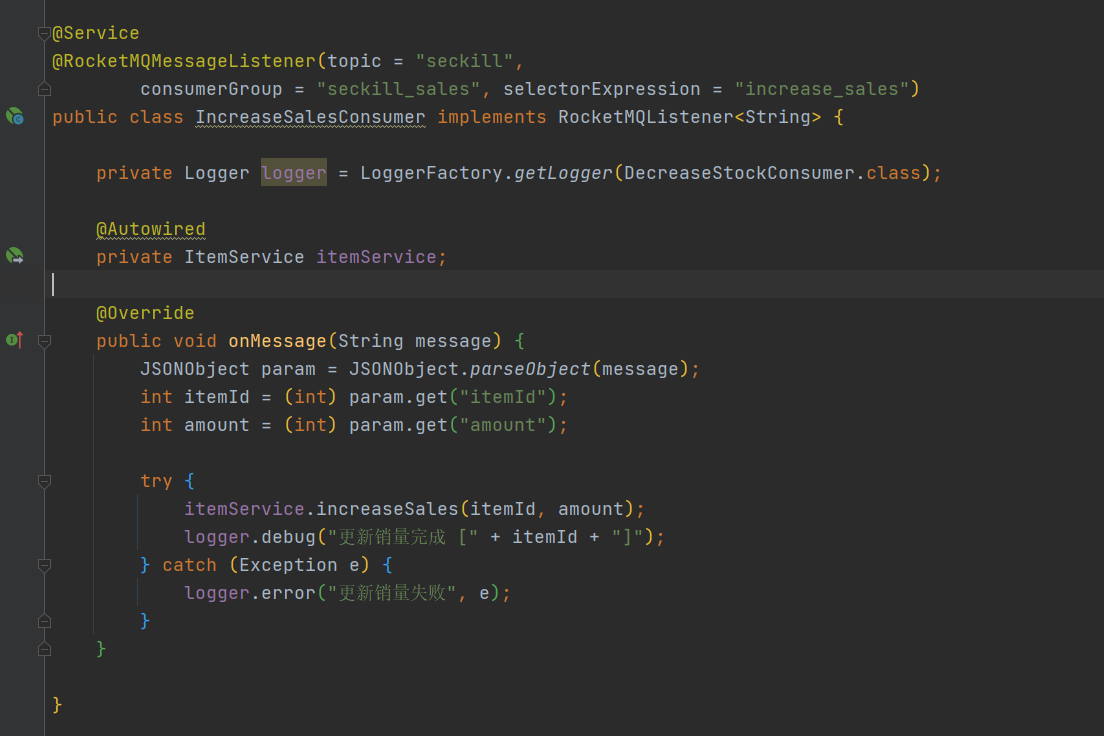The image size is (1104, 736).
Task: Click the @Service annotation
Action: tap(96, 33)
